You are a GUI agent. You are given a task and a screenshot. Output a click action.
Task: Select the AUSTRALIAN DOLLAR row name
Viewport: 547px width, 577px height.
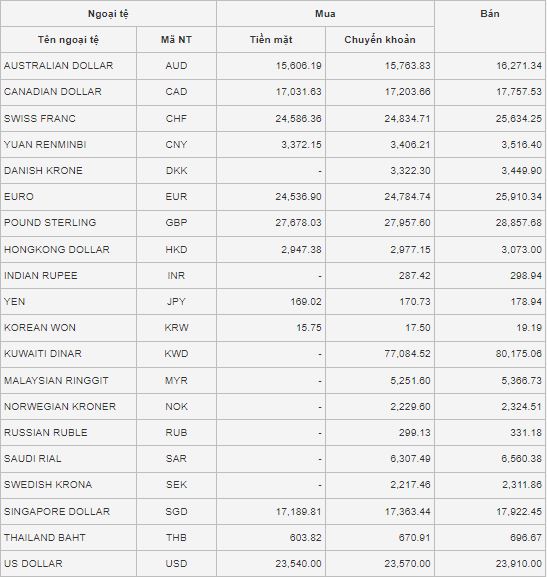point(59,66)
